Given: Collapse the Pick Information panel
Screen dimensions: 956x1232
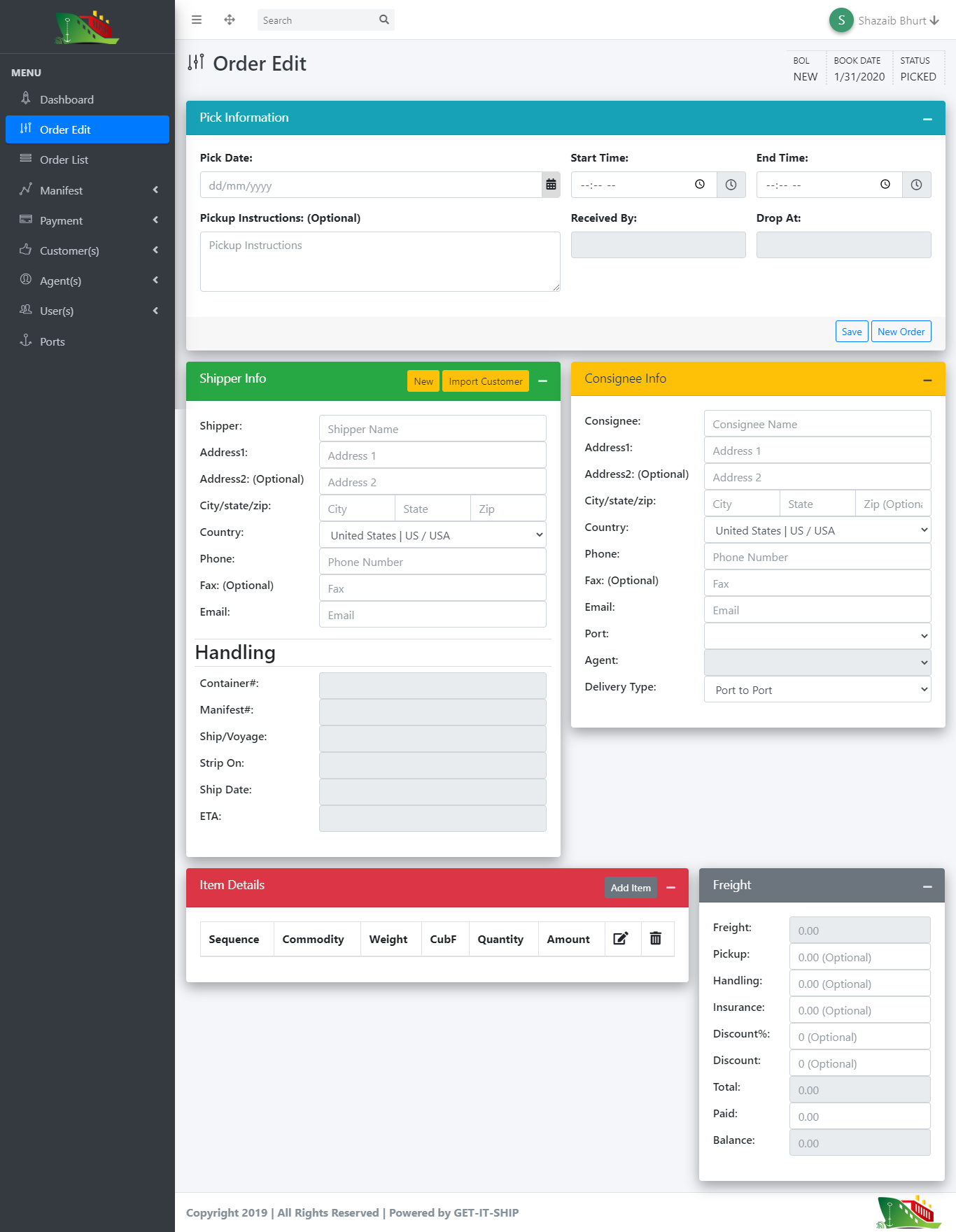Looking at the screenshot, I should [927, 119].
